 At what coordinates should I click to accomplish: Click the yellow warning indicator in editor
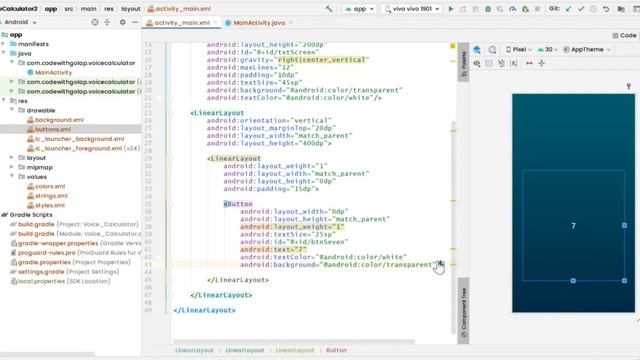(453, 46)
